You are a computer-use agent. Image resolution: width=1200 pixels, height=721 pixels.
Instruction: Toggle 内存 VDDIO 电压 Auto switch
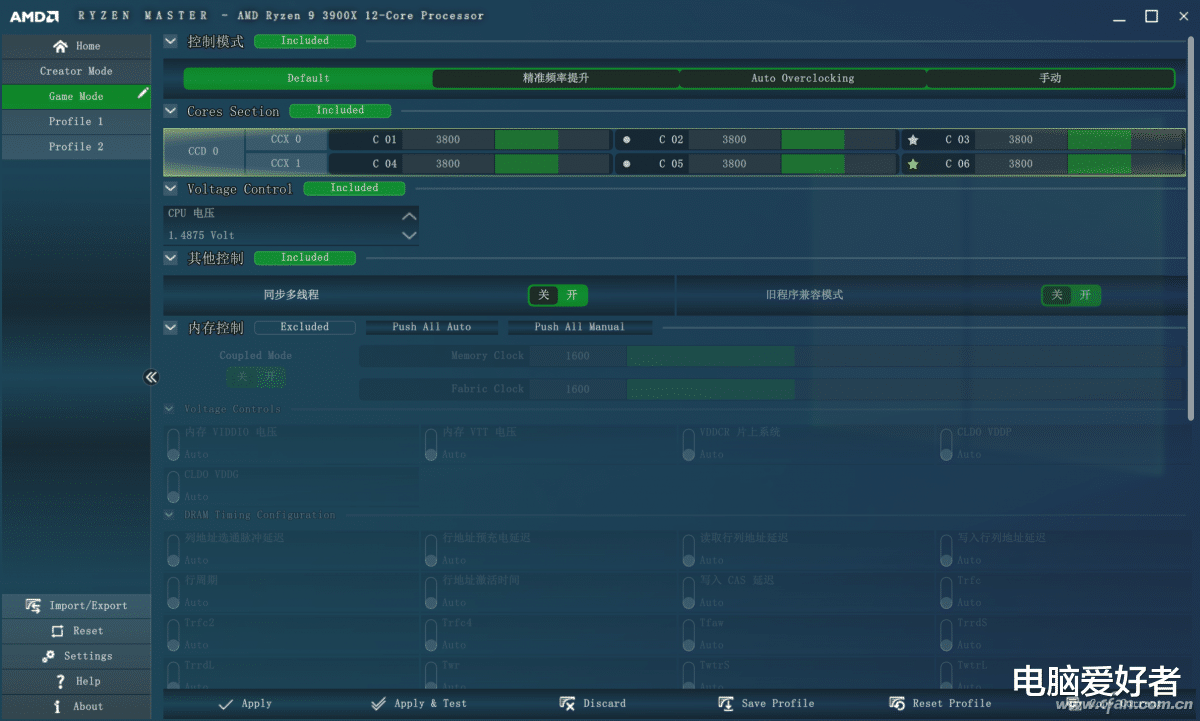pyautogui.click(x=172, y=443)
